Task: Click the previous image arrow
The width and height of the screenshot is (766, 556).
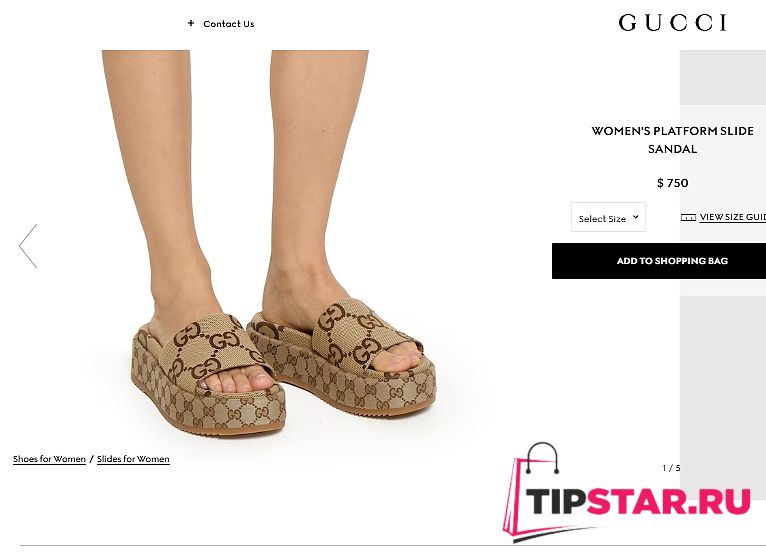Action: (x=28, y=246)
